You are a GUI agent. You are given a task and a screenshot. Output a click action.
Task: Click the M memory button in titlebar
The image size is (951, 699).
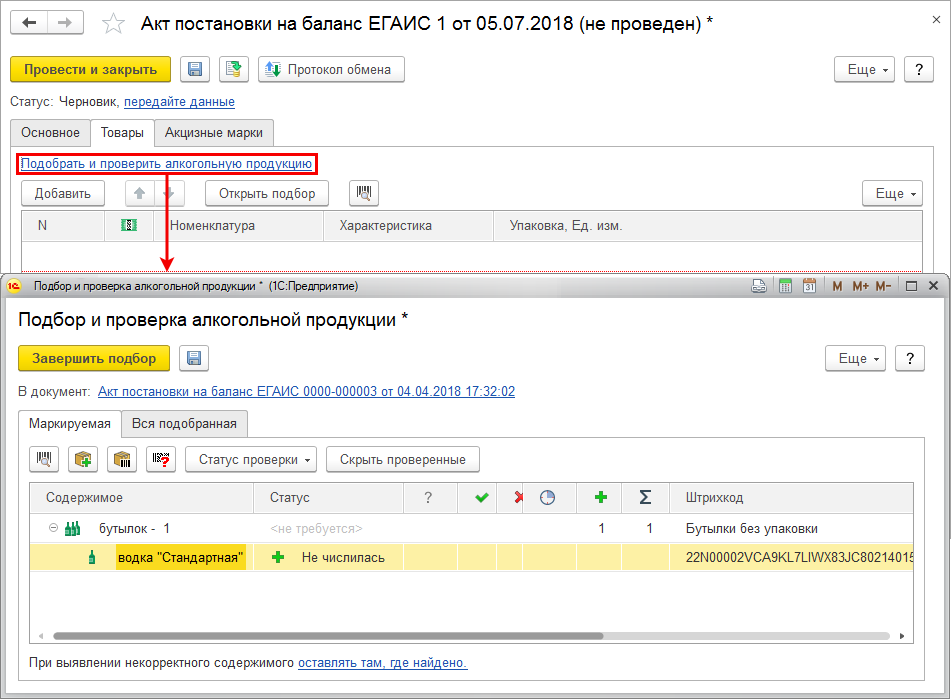pyautogui.click(x=837, y=286)
